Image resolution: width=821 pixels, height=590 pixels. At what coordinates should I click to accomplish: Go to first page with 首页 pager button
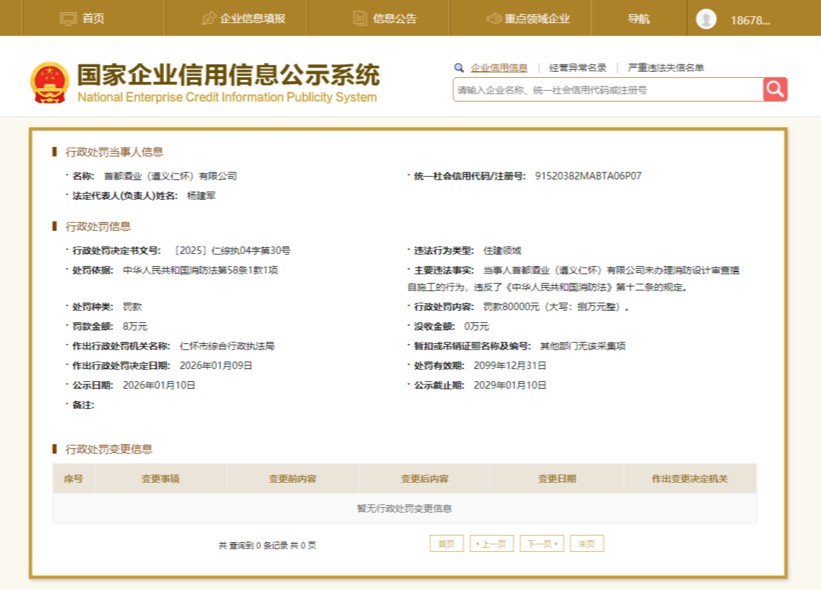tap(446, 543)
